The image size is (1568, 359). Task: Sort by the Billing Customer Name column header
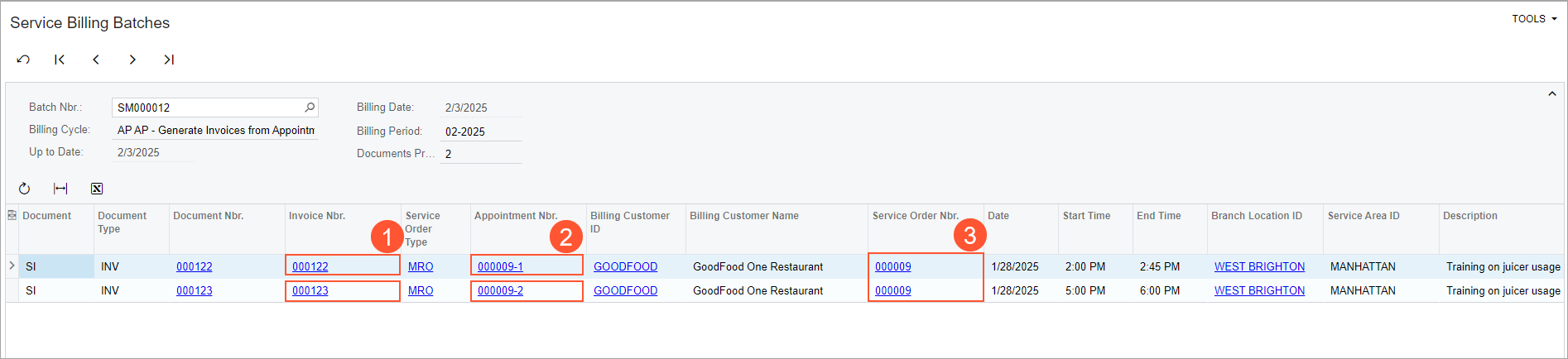pyautogui.click(x=743, y=216)
